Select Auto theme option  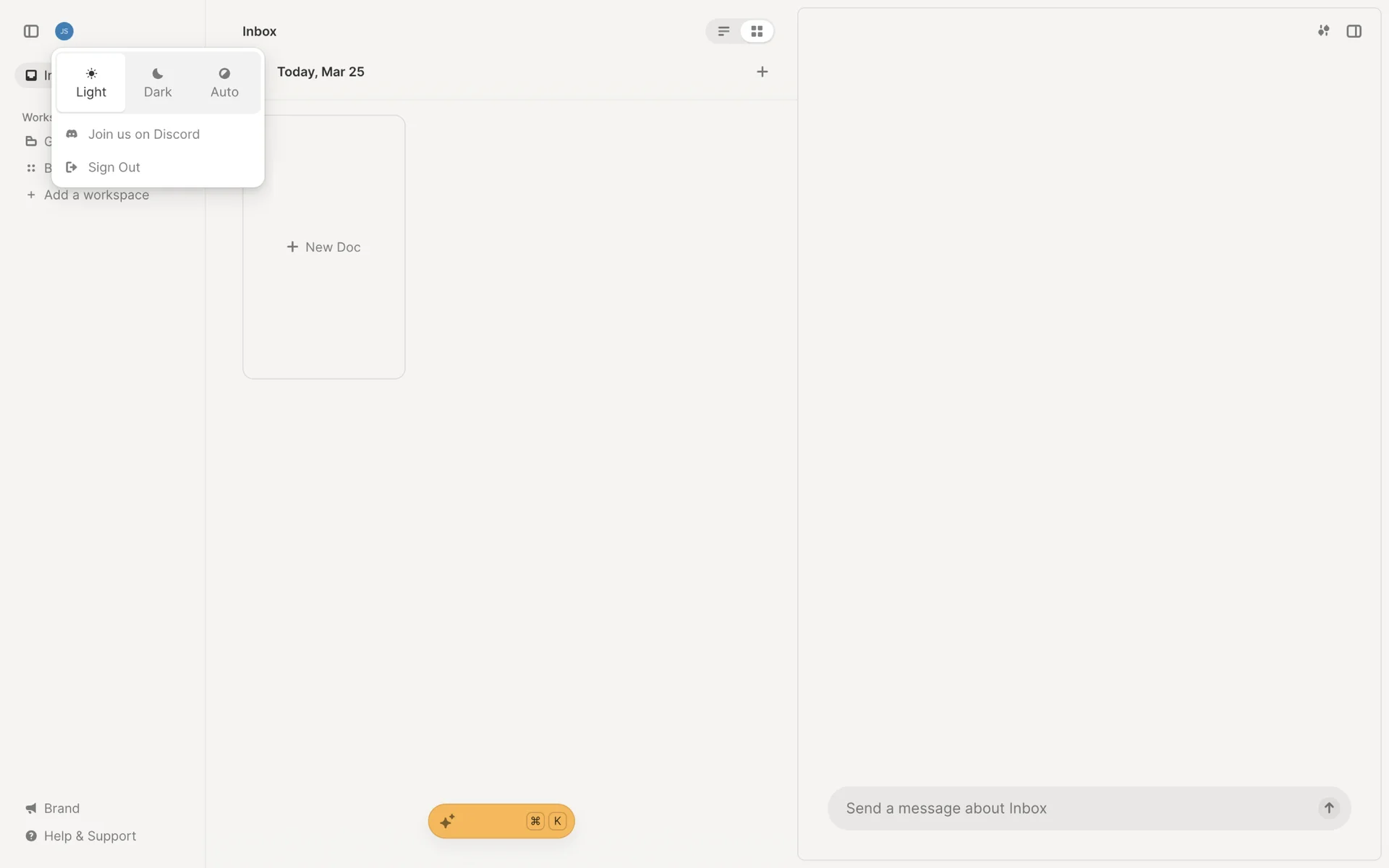click(x=224, y=82)
